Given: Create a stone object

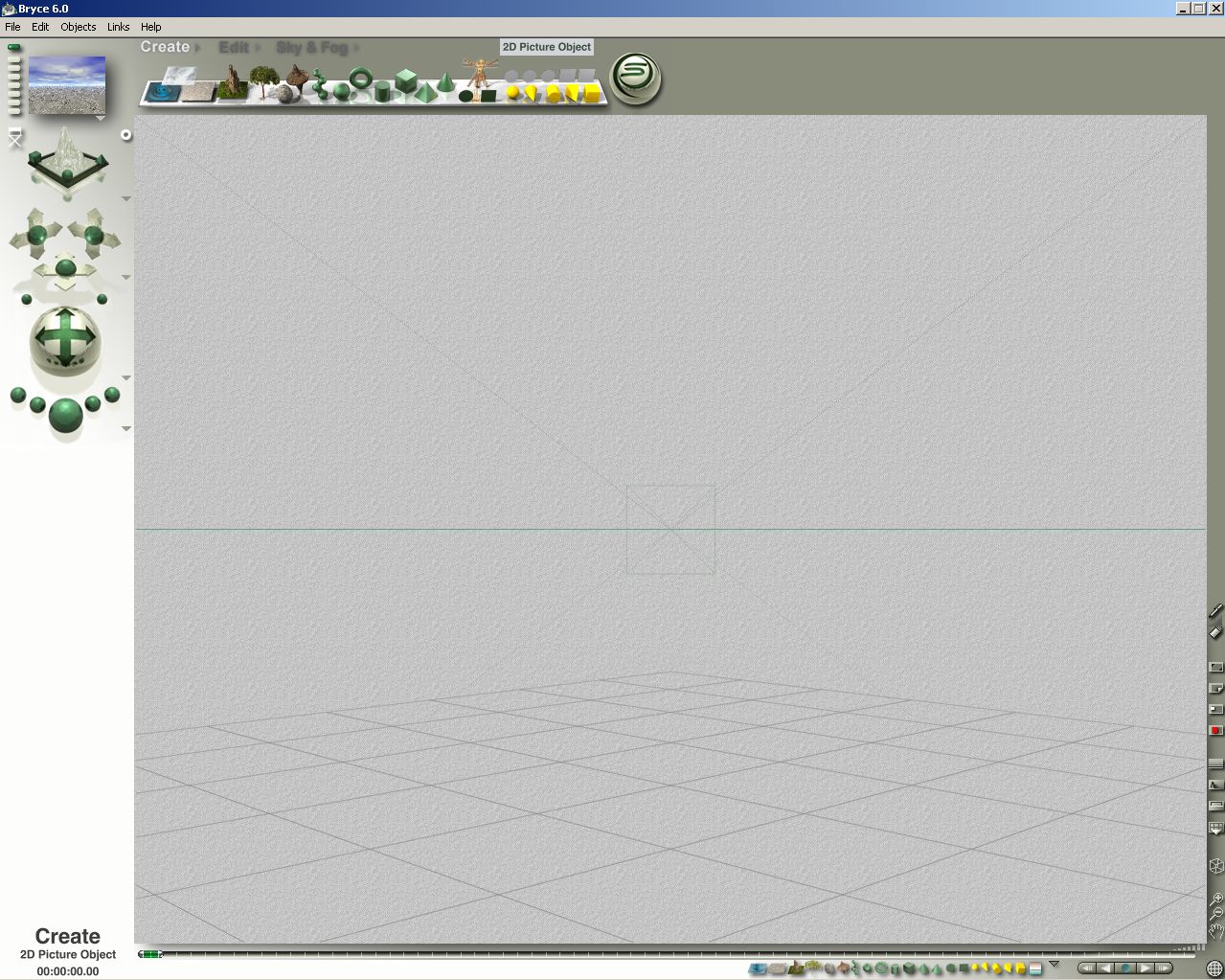Looking at the screenshot, I should tap(284, 93).
